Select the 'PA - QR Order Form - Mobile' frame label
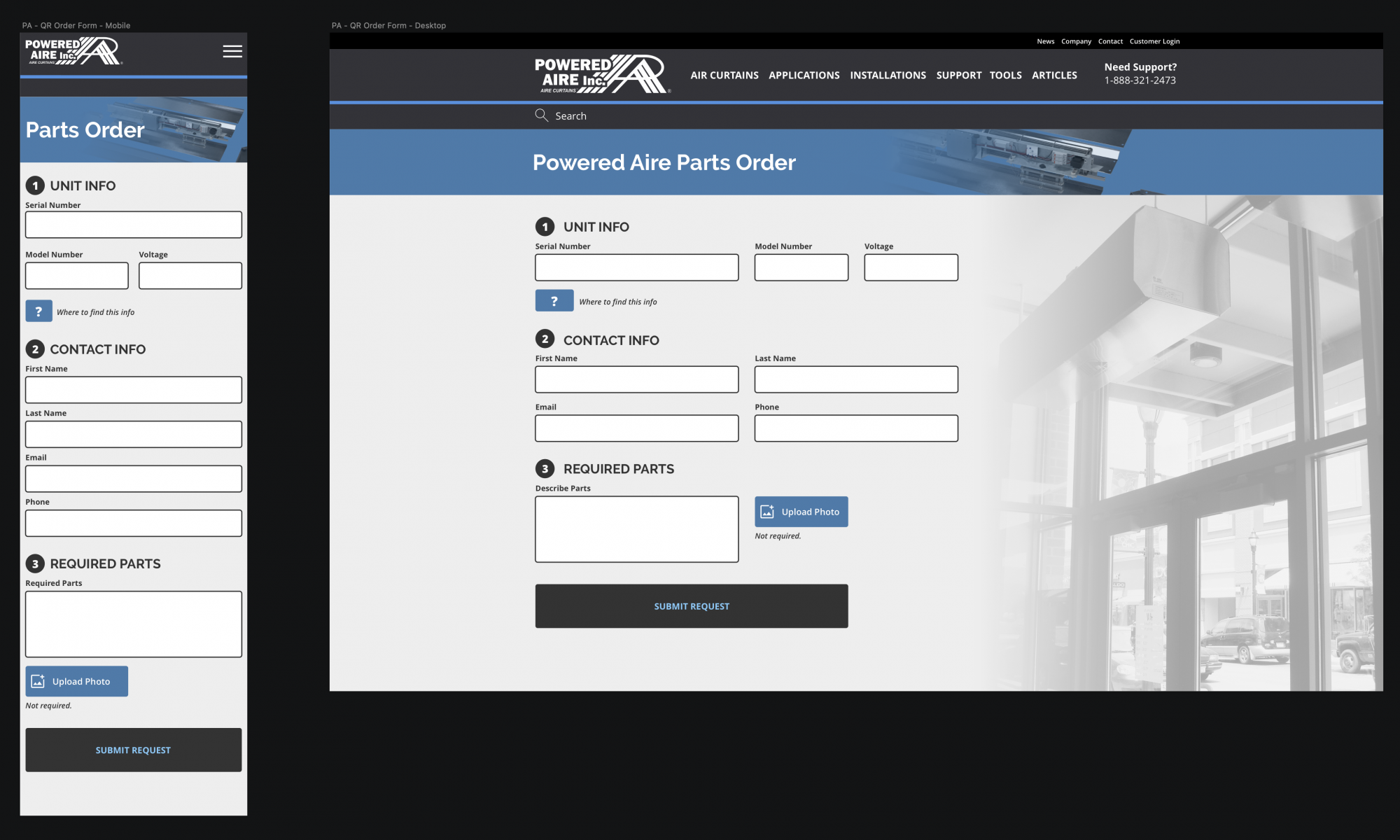This screenshot has width=1400, height=840. coord(76,25)
